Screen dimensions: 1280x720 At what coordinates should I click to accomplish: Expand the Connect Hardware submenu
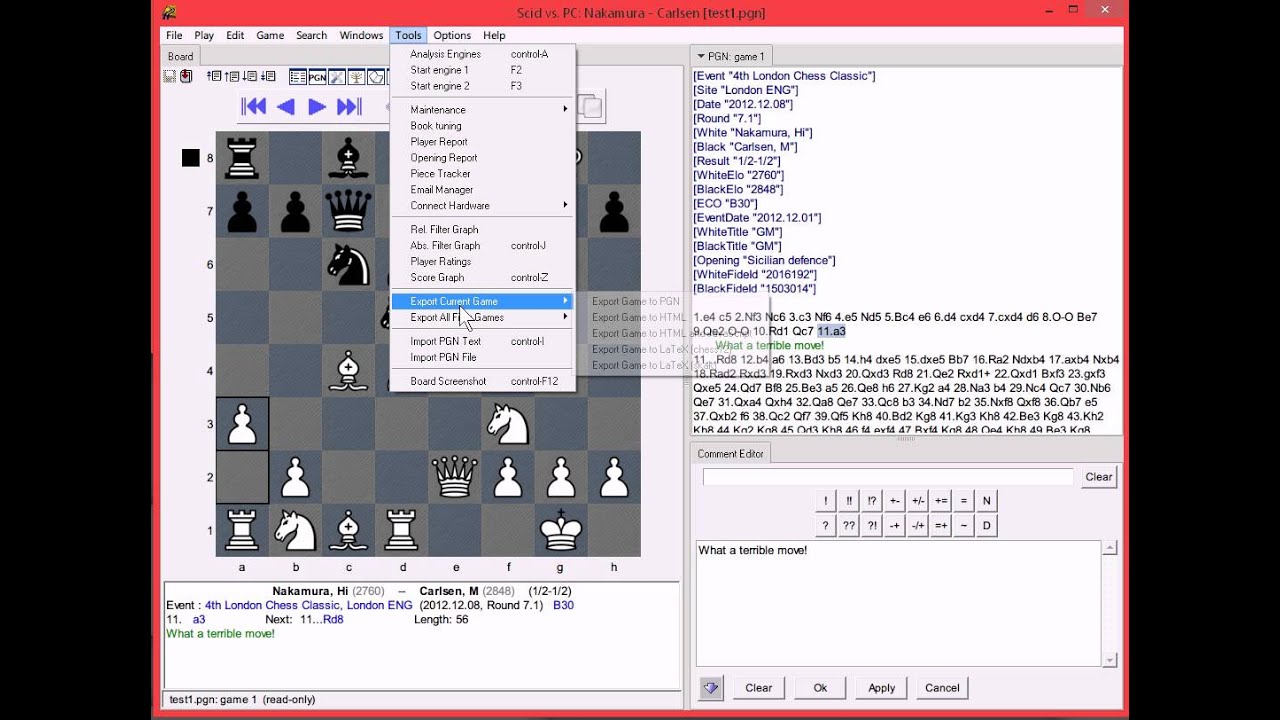coord(482,206)
